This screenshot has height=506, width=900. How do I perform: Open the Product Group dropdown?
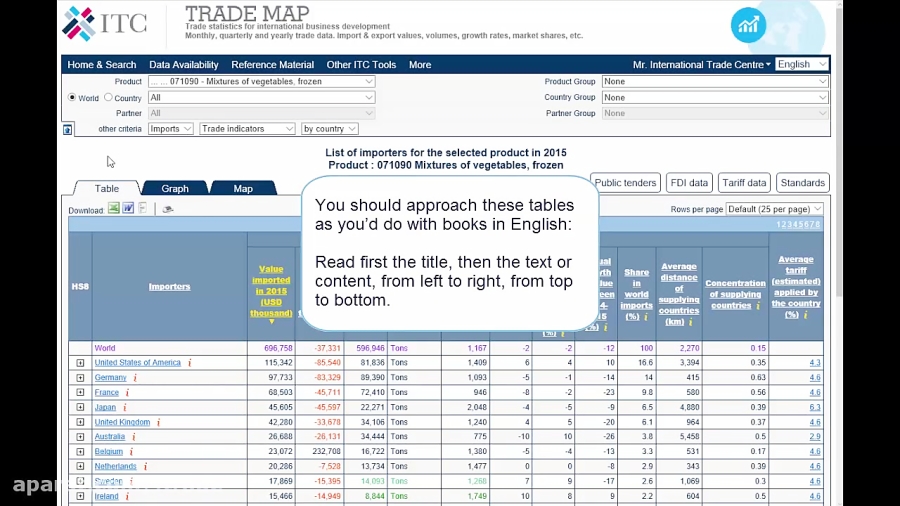point(715,81)
